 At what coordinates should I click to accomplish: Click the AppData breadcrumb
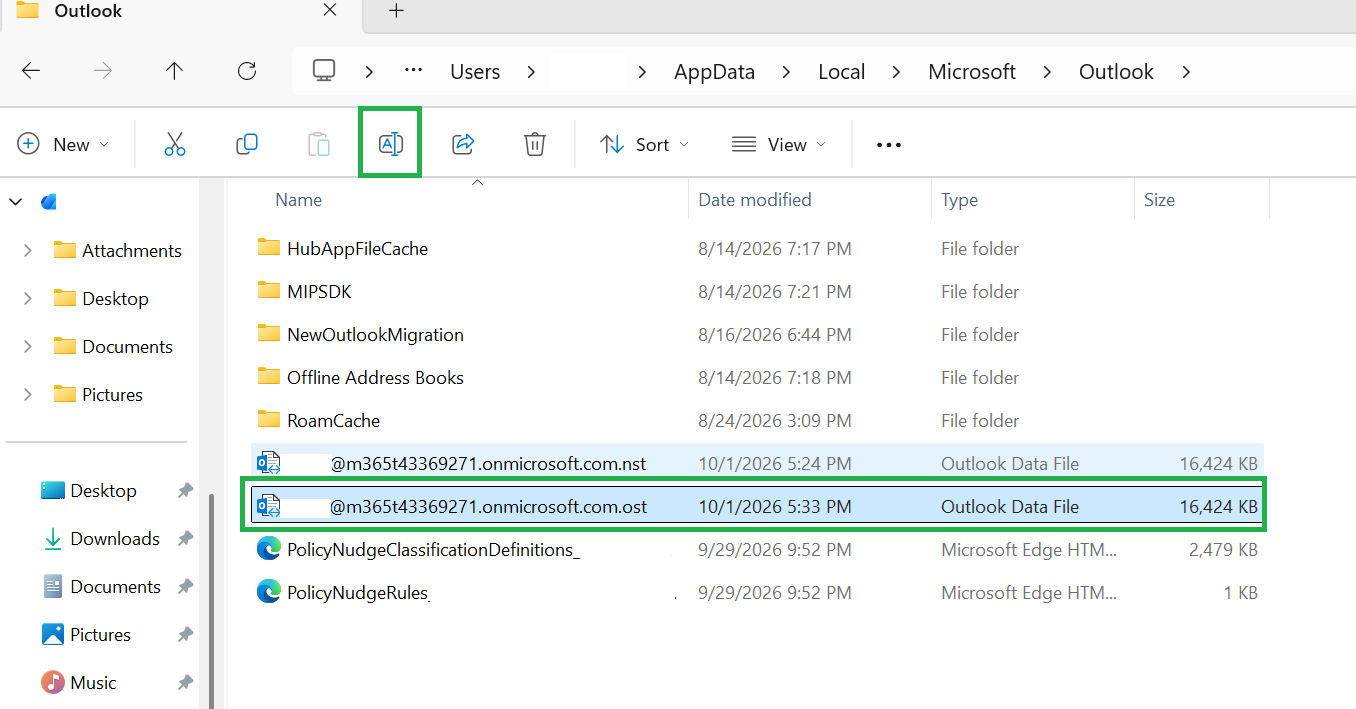click(x=714, y=72)
